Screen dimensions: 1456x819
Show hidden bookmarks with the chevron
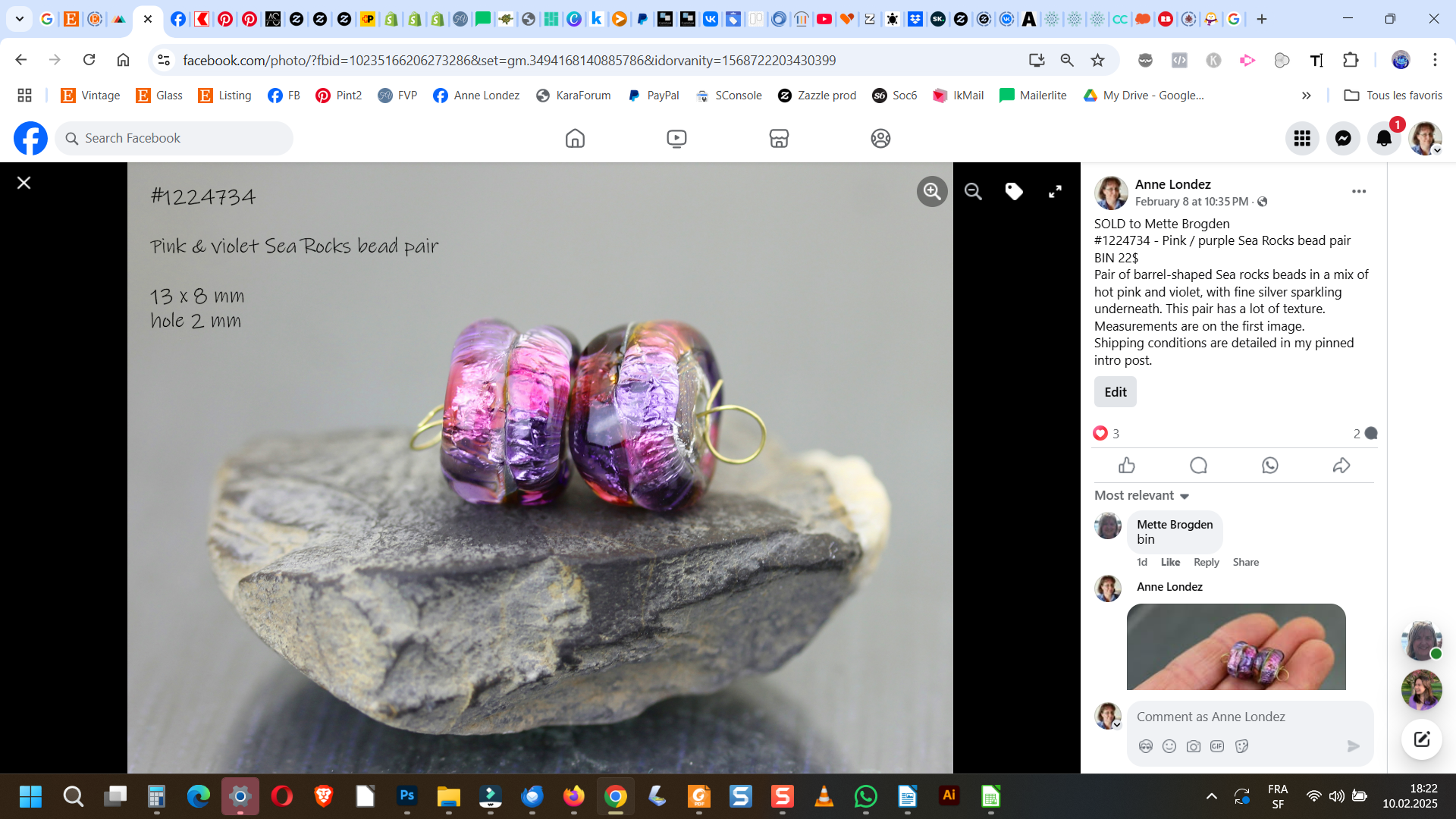pyautogui.click(x=1306, y=96)
